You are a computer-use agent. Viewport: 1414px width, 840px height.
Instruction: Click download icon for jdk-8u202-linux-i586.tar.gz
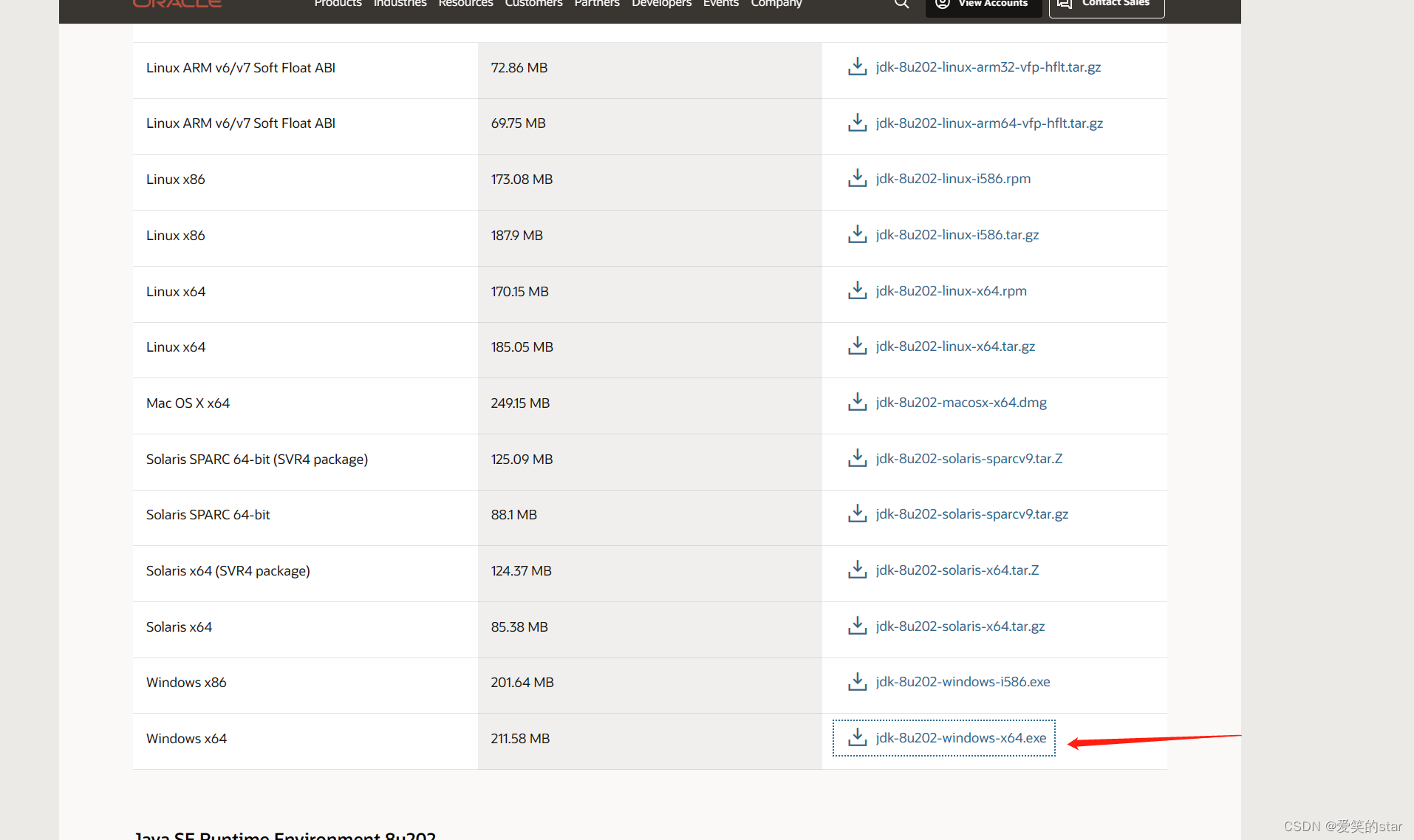pyautogui.click(x=857, y=234)
